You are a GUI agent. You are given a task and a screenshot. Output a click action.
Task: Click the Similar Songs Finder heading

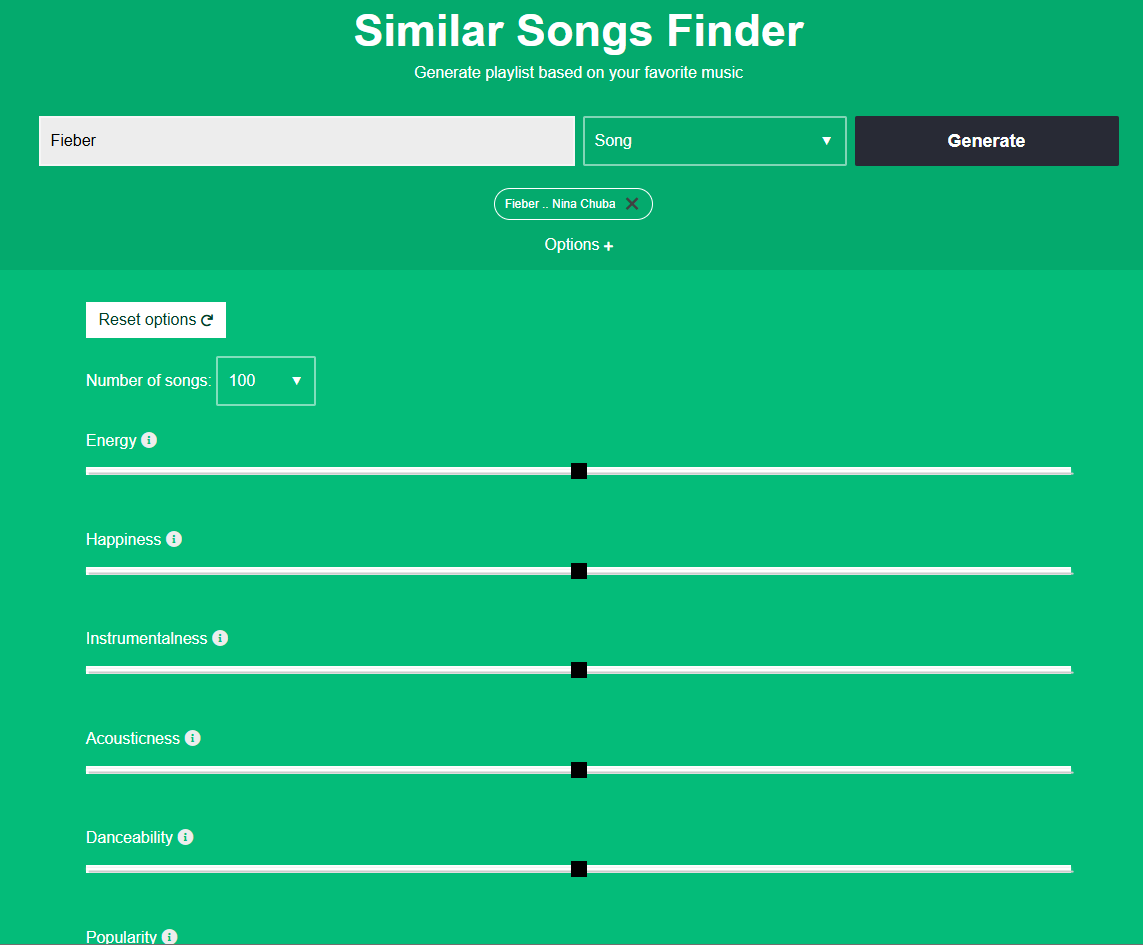[x=578, y=31]
